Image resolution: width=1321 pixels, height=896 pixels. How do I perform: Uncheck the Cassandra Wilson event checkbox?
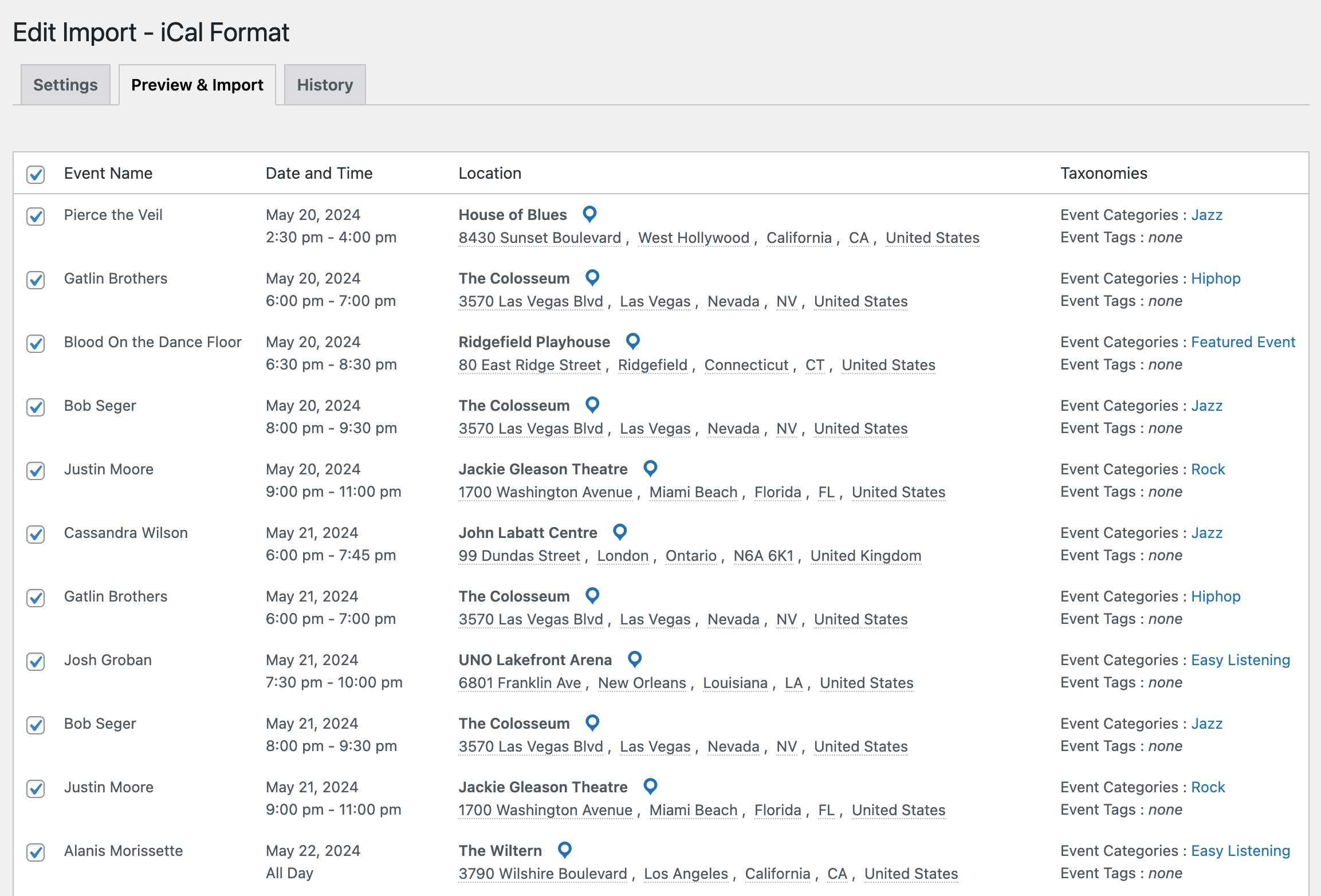pos(36,534)
